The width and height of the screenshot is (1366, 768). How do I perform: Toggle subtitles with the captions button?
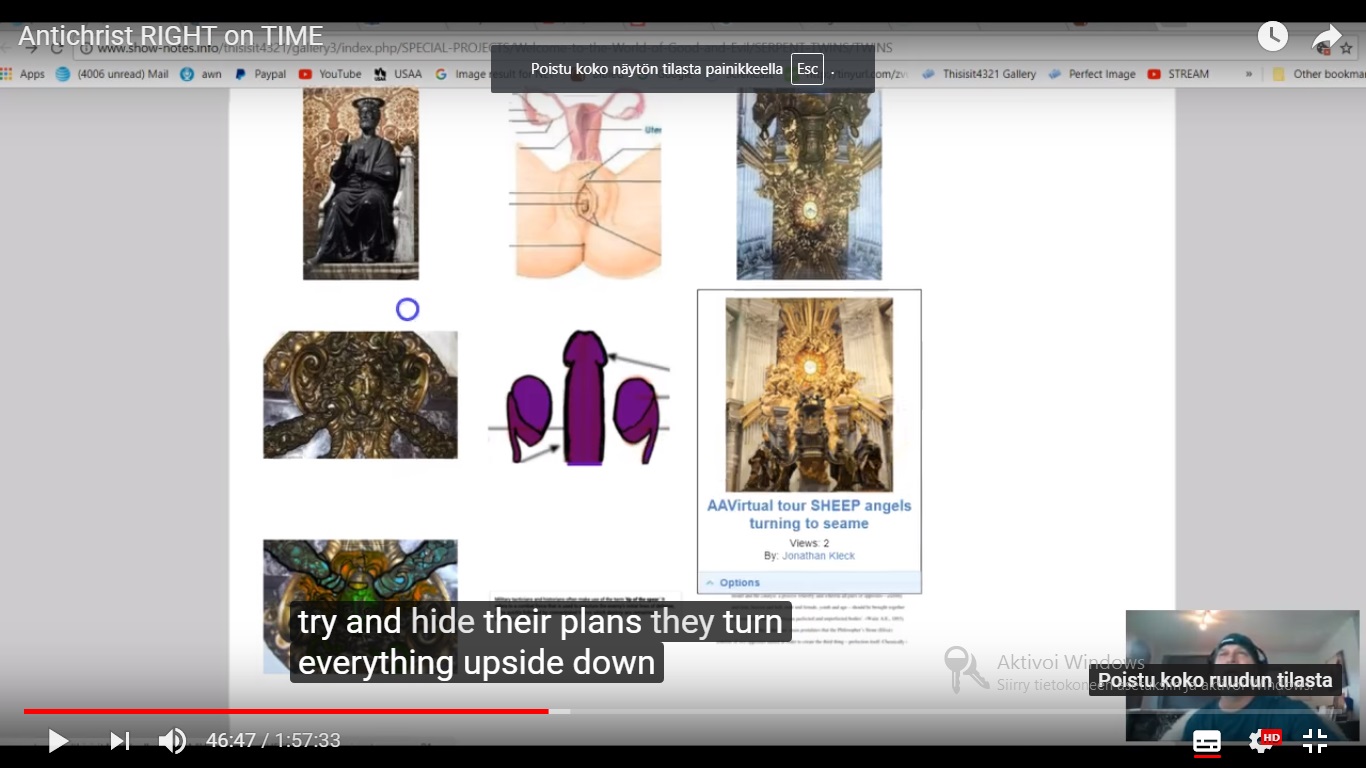click(1207, 741)
